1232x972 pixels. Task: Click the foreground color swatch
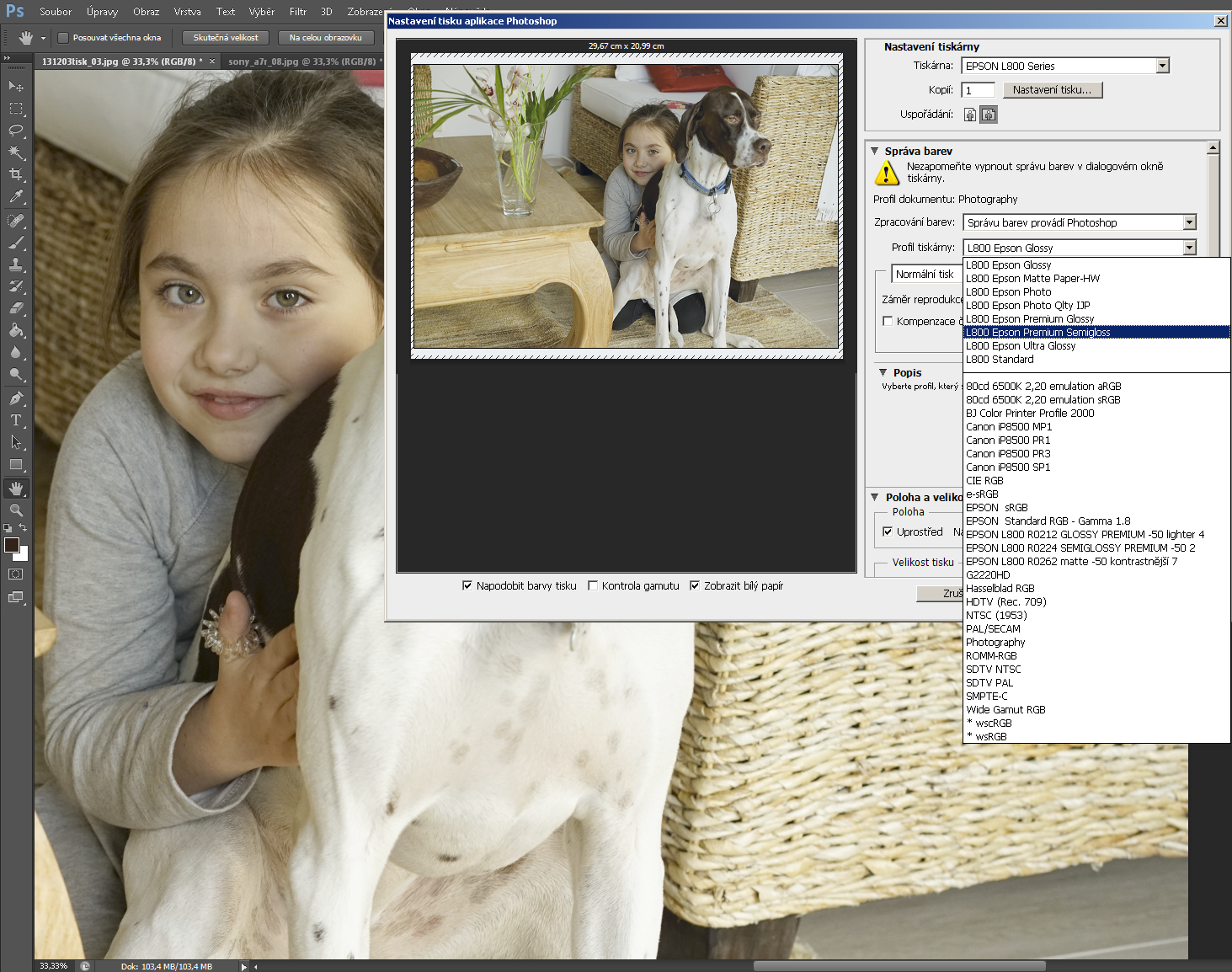tap(12, 545)
